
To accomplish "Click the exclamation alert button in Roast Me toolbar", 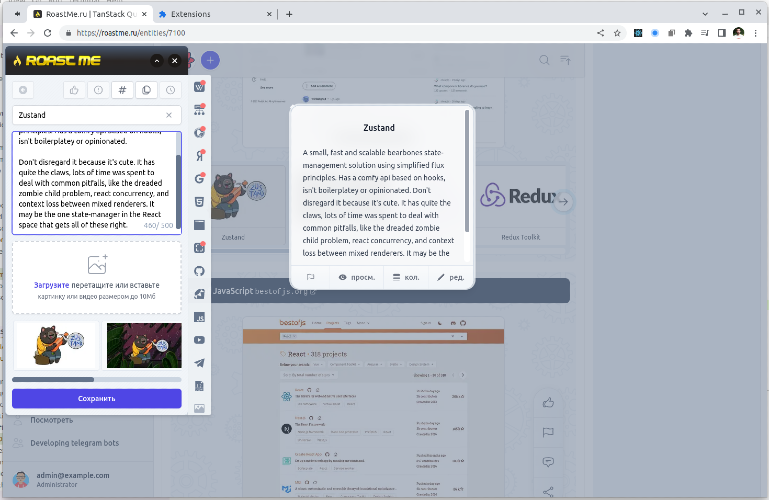I will [x=98, y=90].
